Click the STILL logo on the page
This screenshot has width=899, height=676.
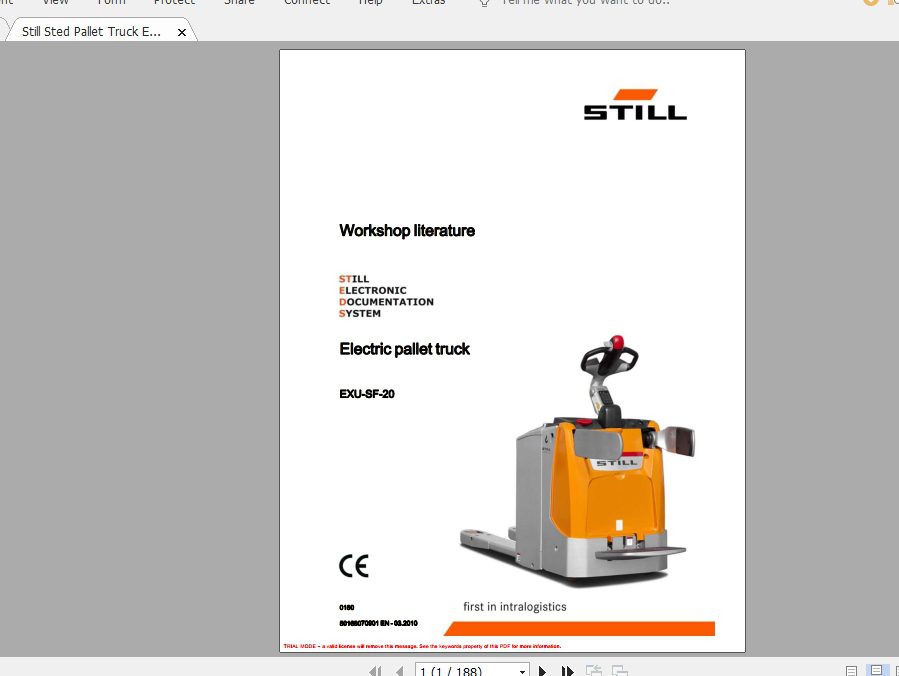[635, 104]
